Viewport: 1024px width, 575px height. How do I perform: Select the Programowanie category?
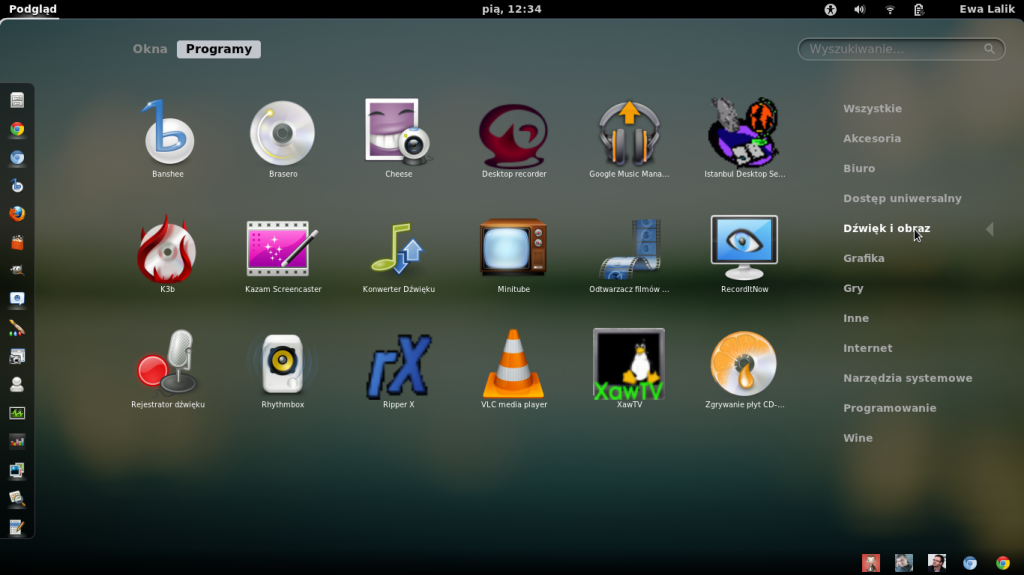889,408
